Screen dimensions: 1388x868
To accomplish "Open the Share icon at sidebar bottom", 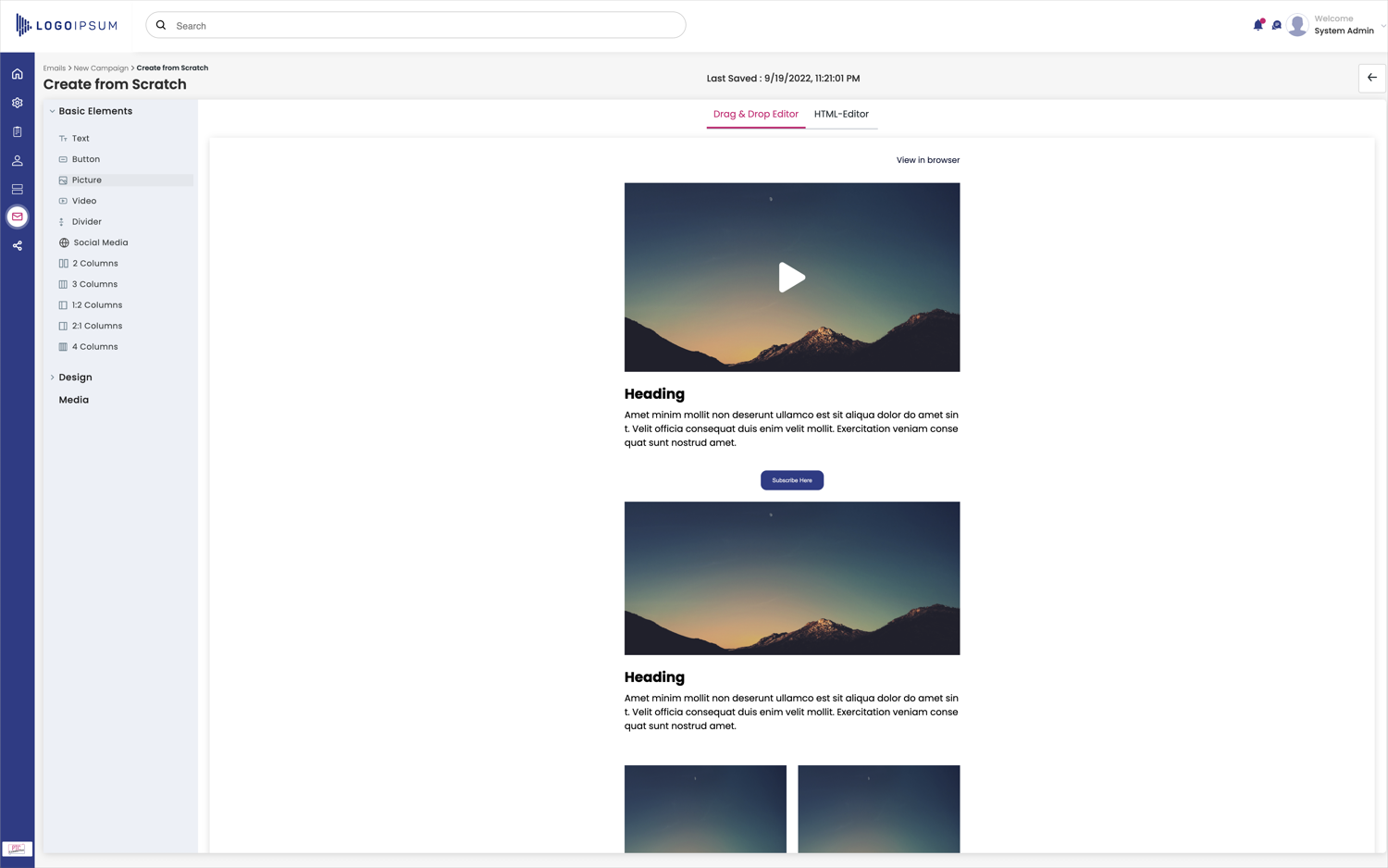I will point(17,245).
